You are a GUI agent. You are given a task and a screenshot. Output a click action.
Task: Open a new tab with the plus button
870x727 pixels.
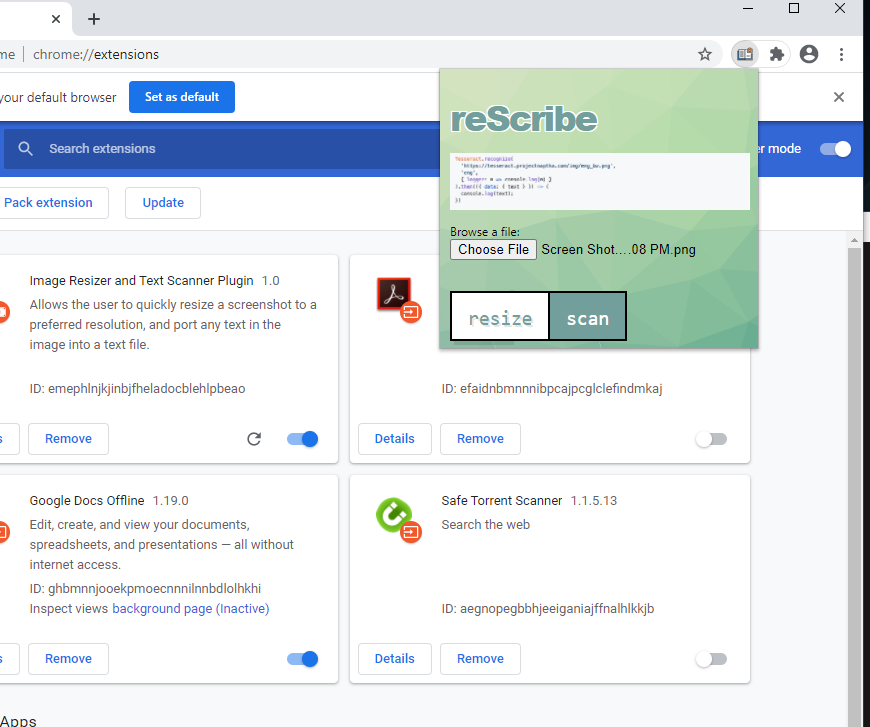[94, 19]
